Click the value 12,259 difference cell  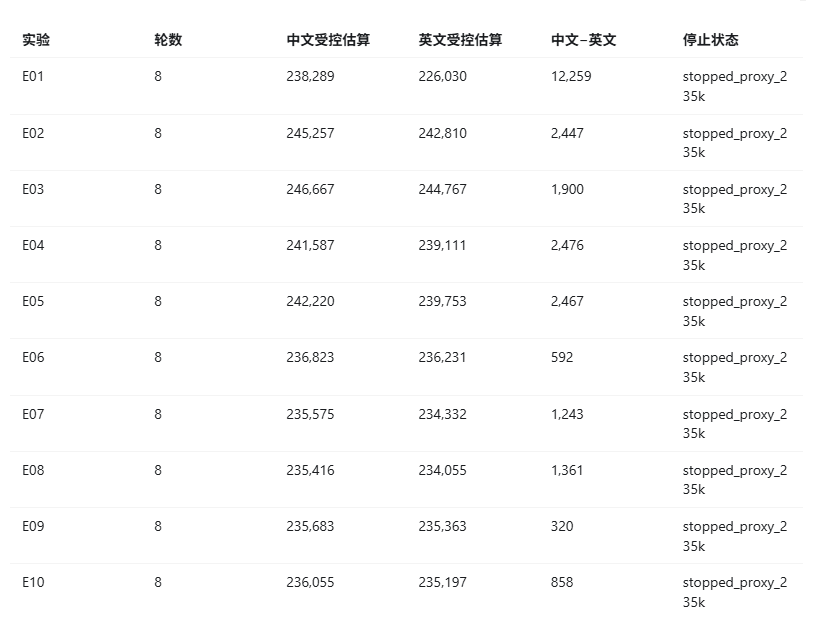point(571,76)
